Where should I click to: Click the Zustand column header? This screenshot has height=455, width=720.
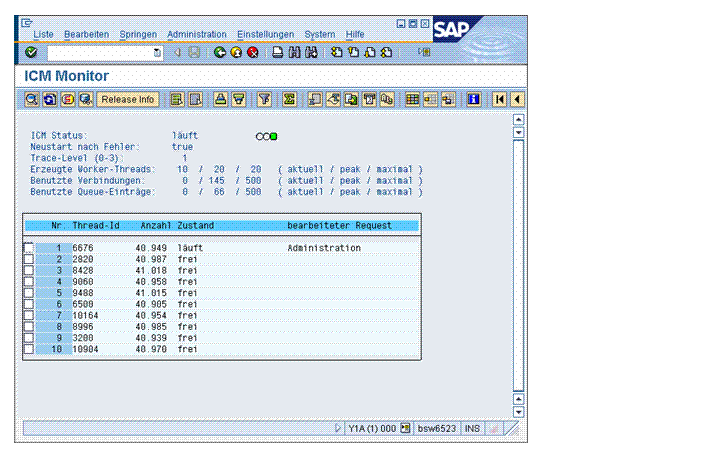196,225
